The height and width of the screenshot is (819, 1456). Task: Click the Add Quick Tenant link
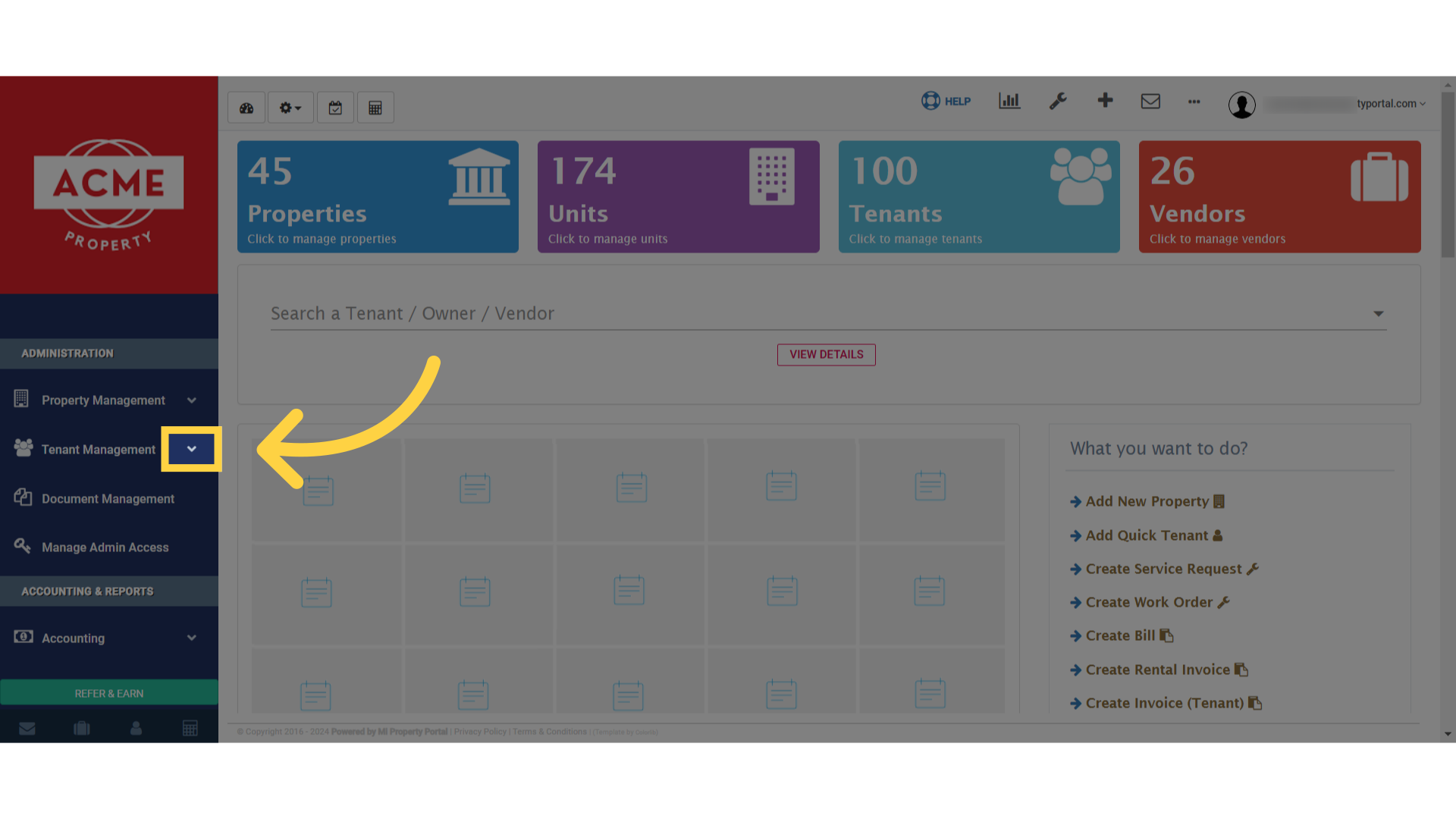[x=1146, y=535]
